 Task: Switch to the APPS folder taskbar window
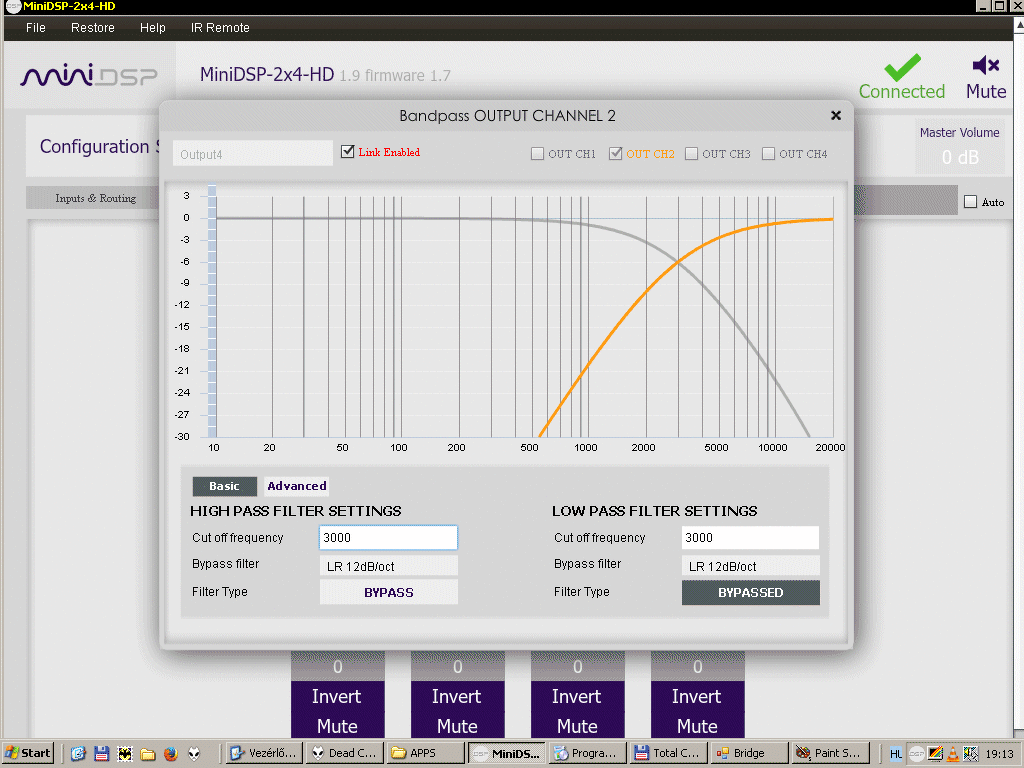(424, 753)
